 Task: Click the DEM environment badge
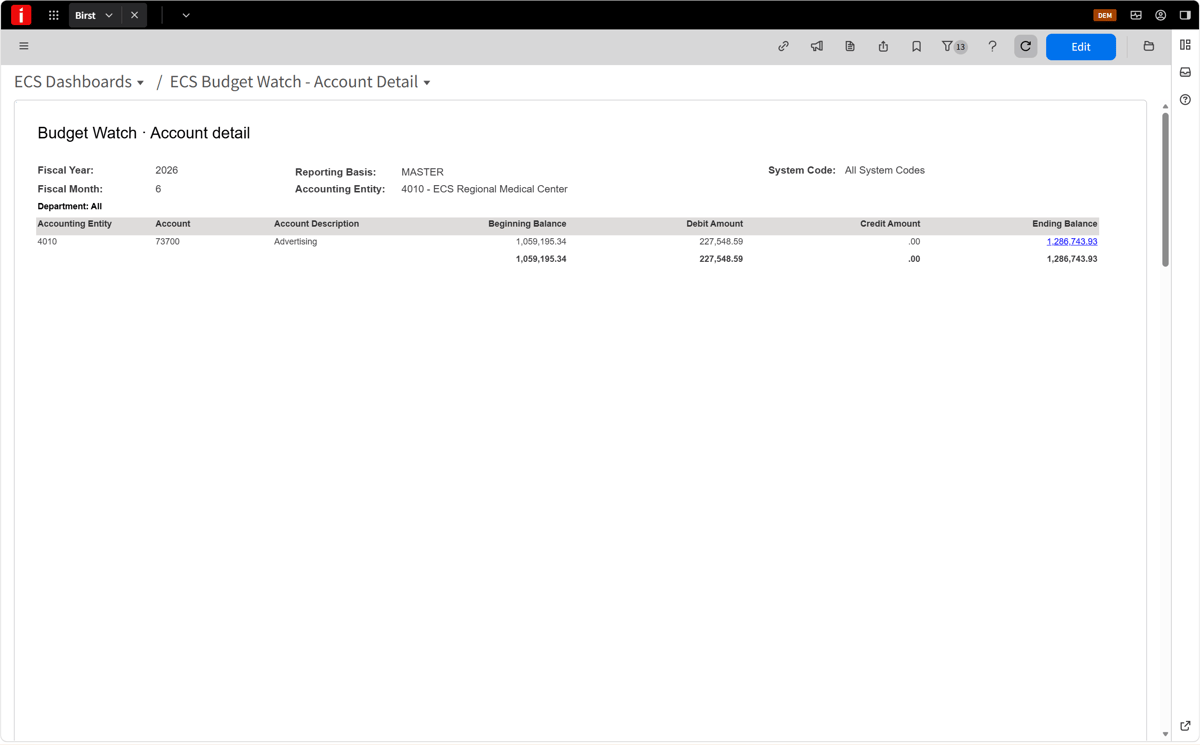[1105, 15]
